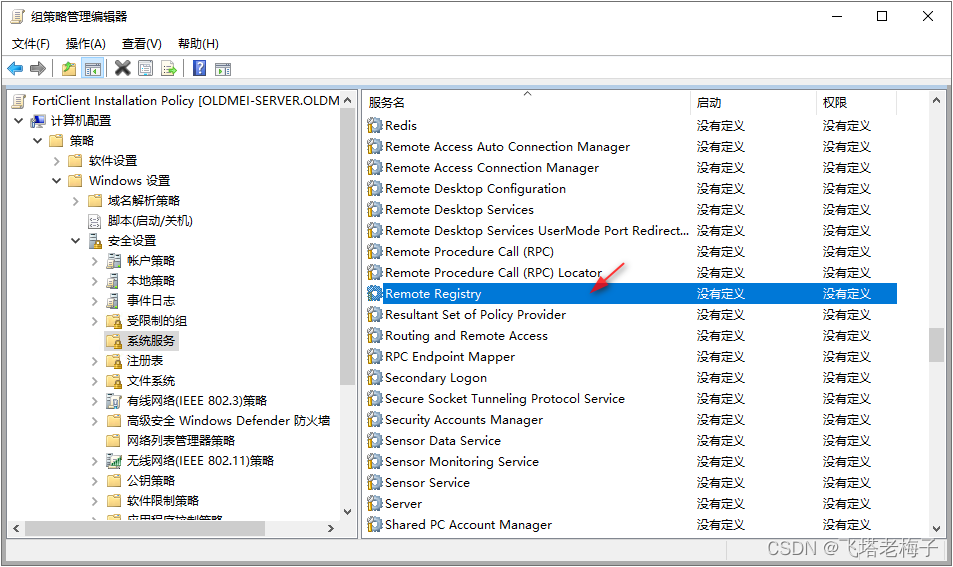Screen dimensions: 953x567
Task: Click the 帐户策略 node icon
Action: point(114,261)
